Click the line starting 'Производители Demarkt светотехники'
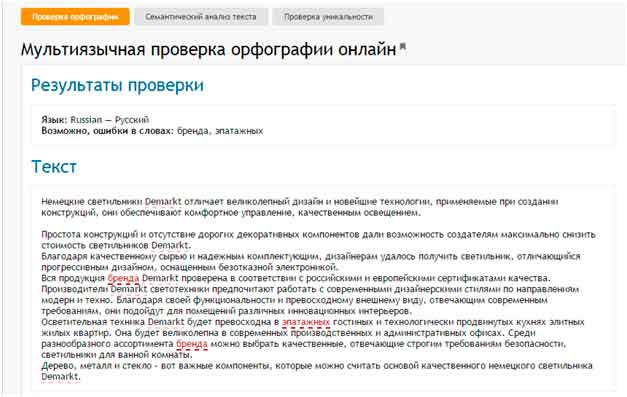Image resolution: width=627 pixels, height=397 pixels. point(310,289)
